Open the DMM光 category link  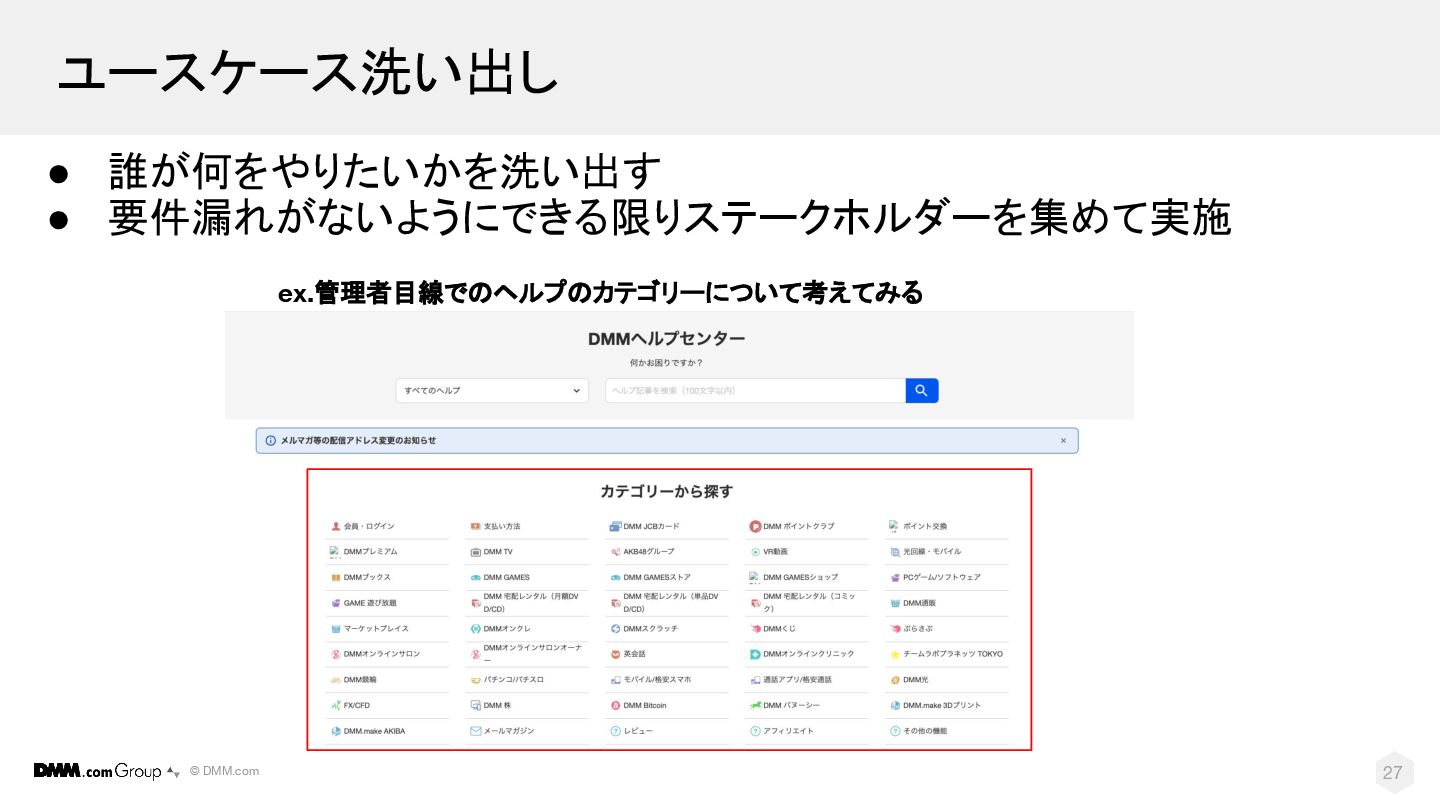click(x=916, y=680)
